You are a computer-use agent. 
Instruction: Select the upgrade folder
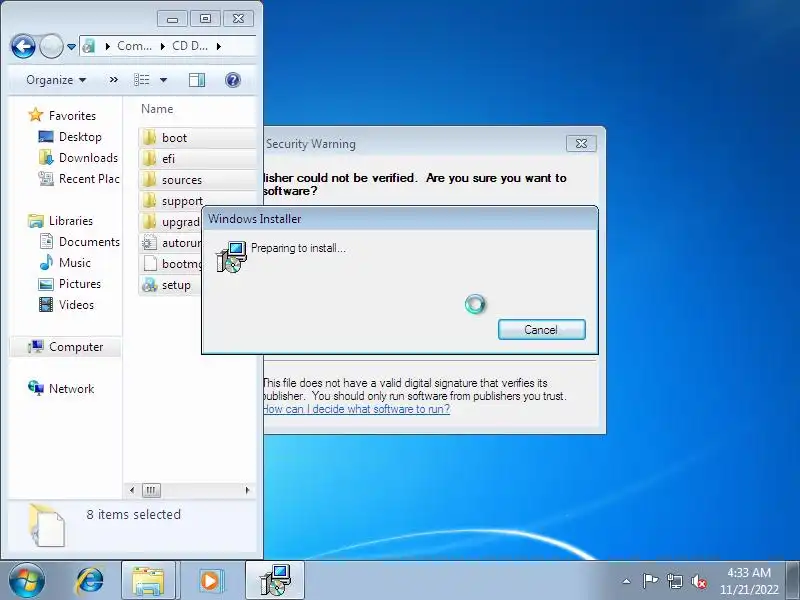pyautogui.click(x=170, y=222)
